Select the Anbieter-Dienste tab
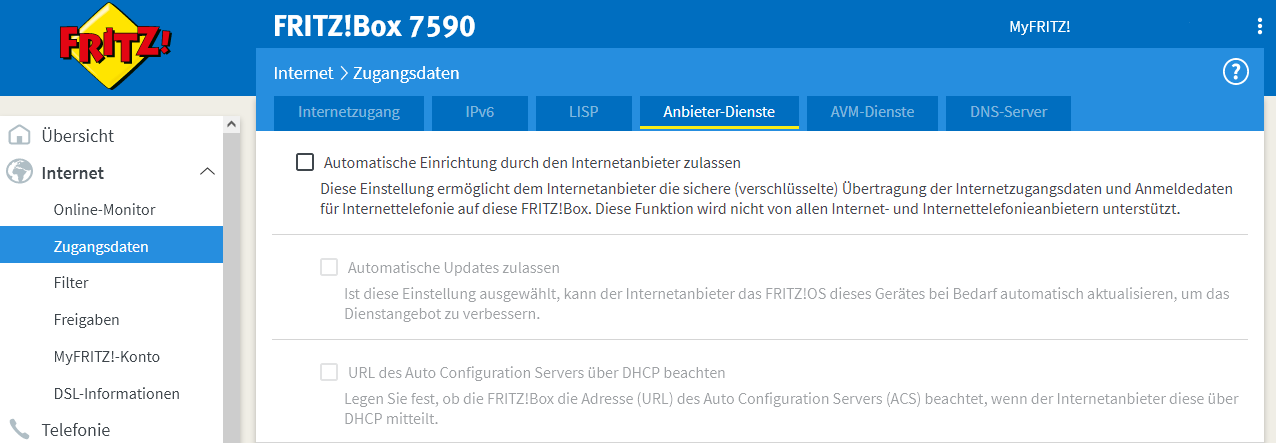1276x443 pixels. [719, 112]
